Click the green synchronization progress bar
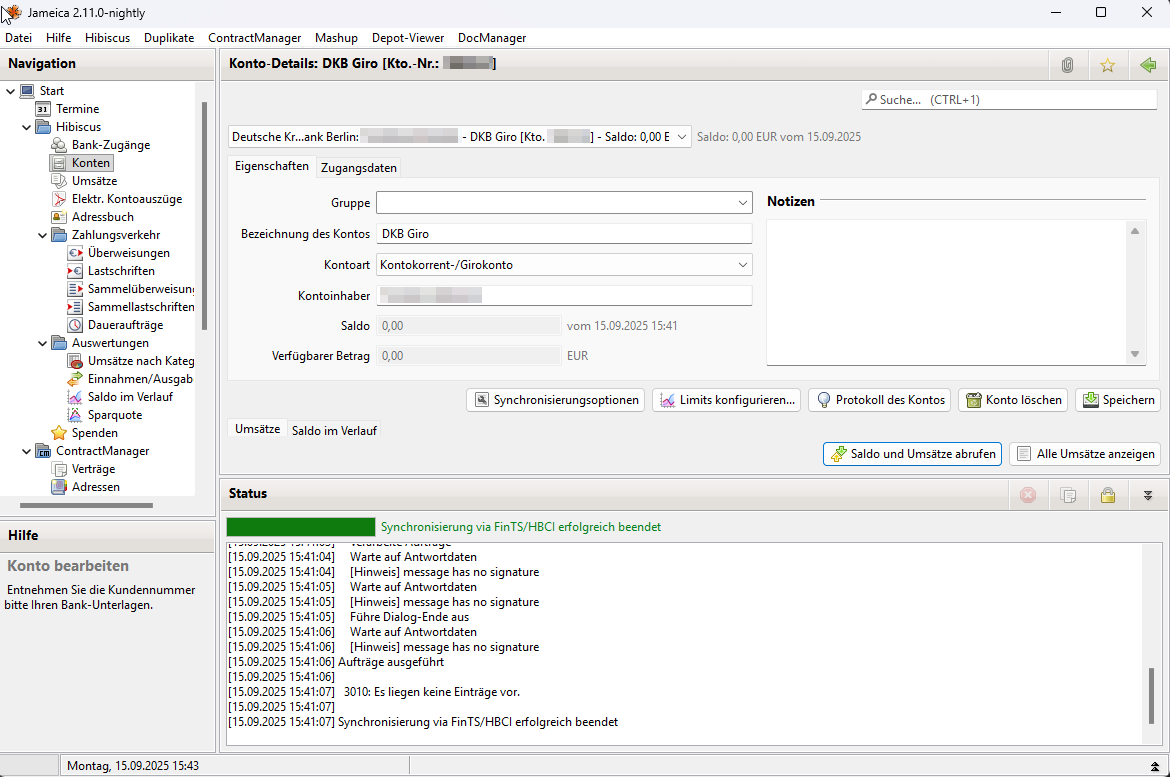Image resolution: width=1170 pixels, height=777 pixels. tap(301, 527)
